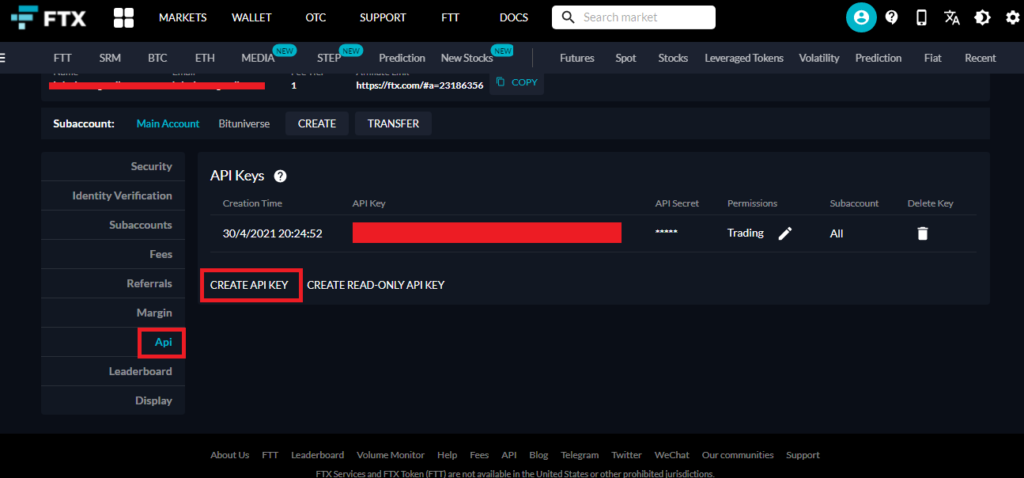Click the creation time 30/4/2021 20:24:52
This screenshot has width=1024, height=478.
[272, 233]
